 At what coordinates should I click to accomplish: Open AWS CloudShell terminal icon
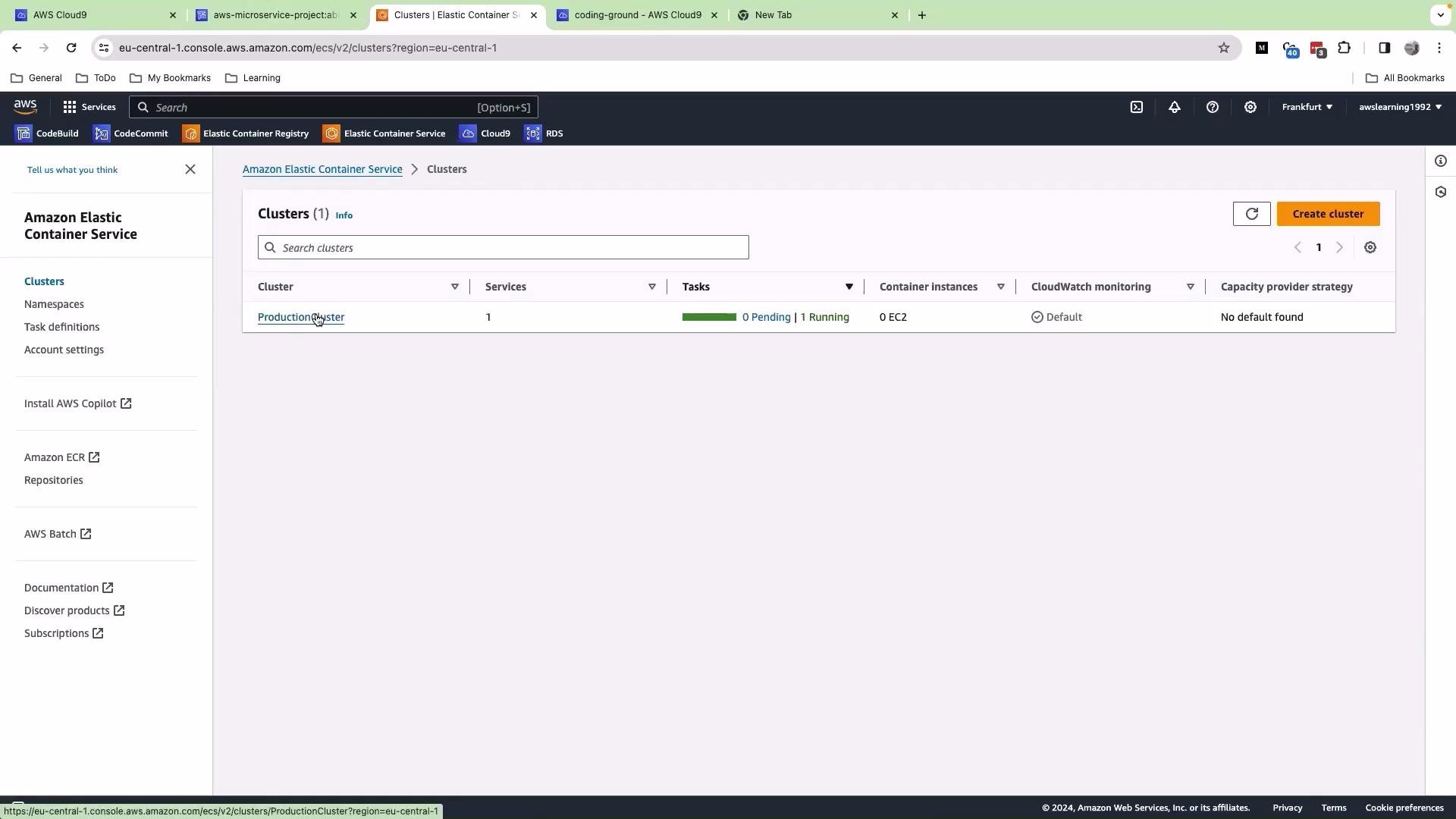tap(1137, 107)
